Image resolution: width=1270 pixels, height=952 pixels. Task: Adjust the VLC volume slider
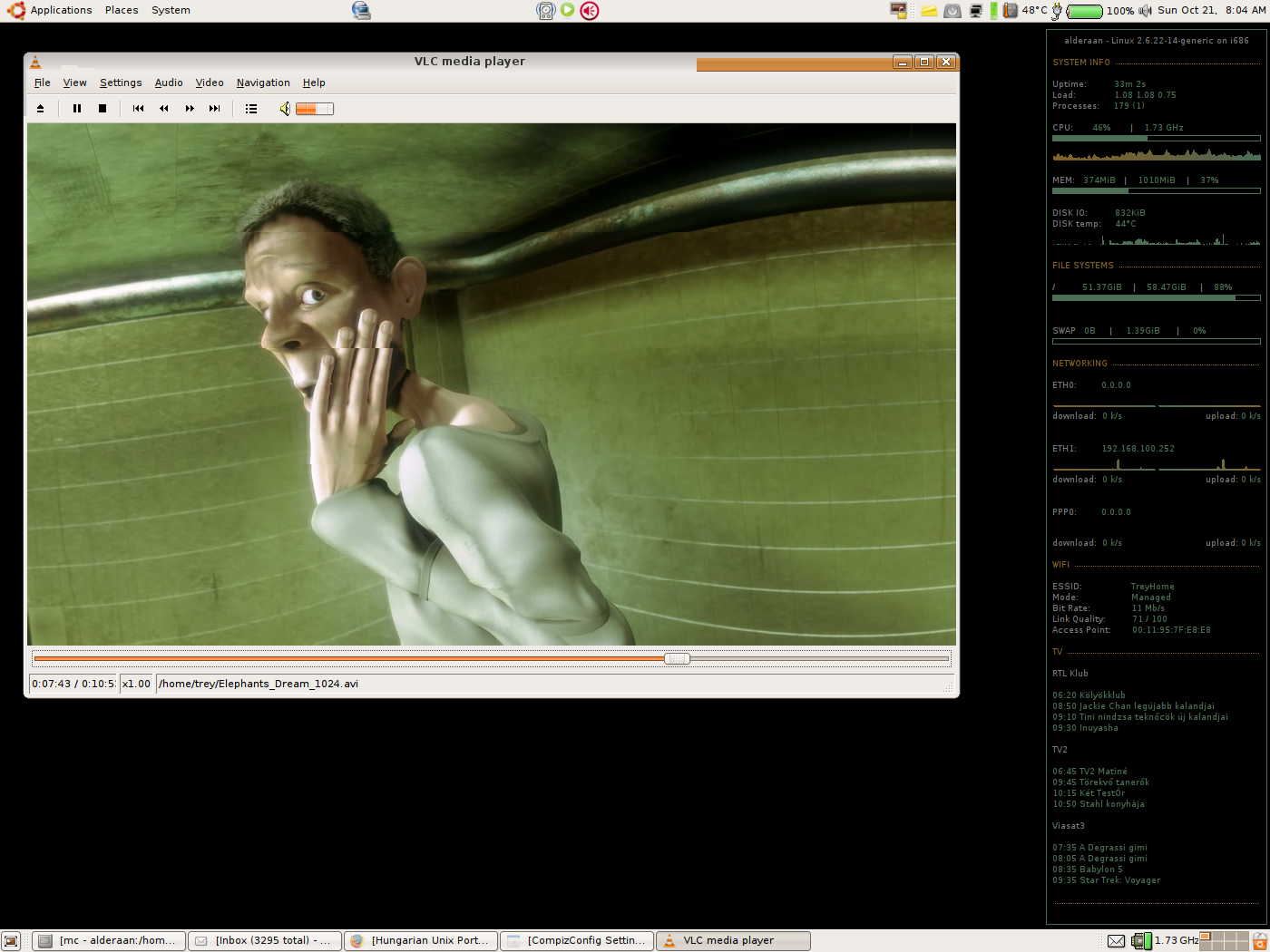(315, 109)
